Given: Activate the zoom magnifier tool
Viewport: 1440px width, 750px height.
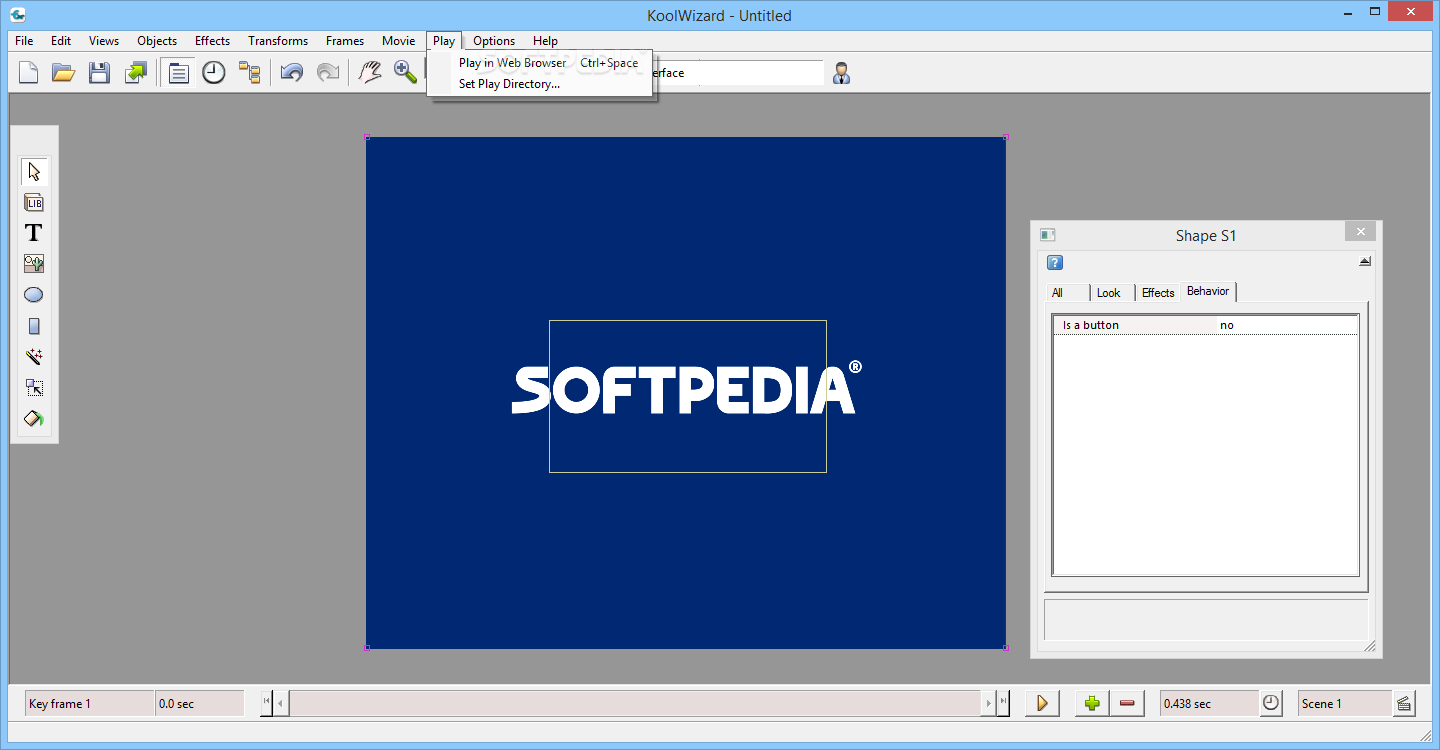Looking at the screenshot, I should pyautogui.click(x=405, y=72).
